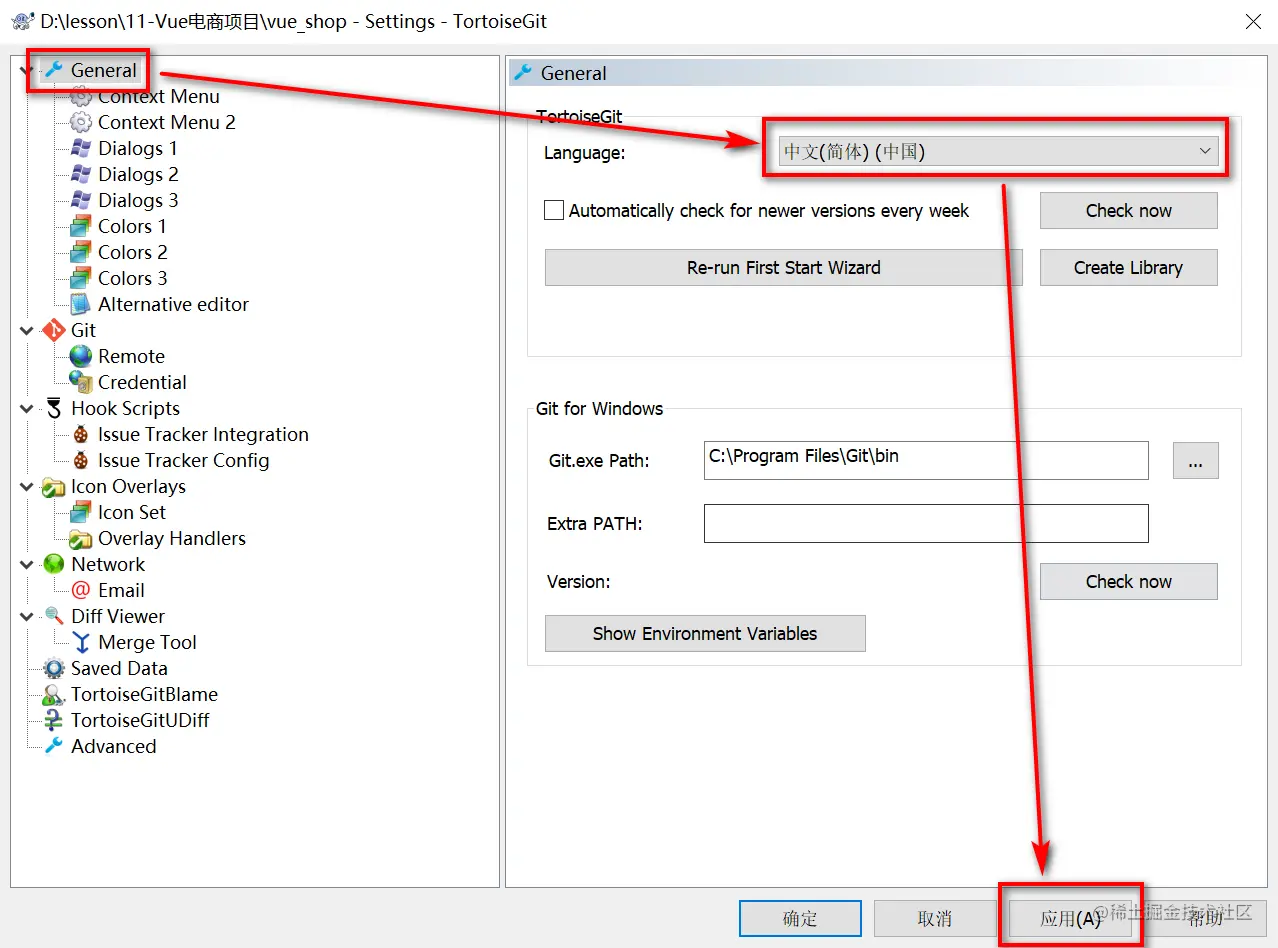Click the gear icon for Context Menu

click(x=81, y=96)
